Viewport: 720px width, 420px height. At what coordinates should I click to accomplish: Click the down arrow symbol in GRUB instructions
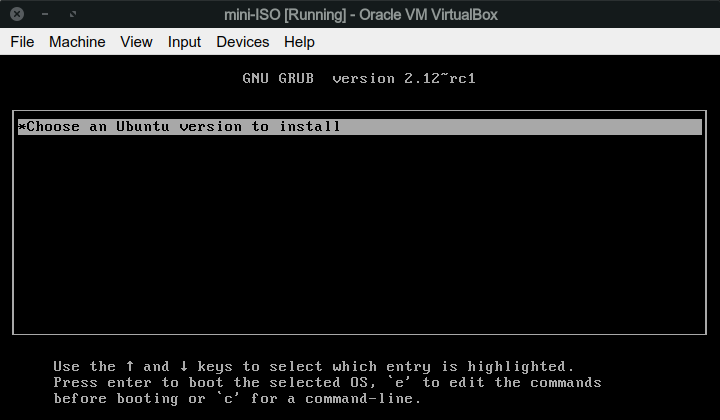point(187,366)
